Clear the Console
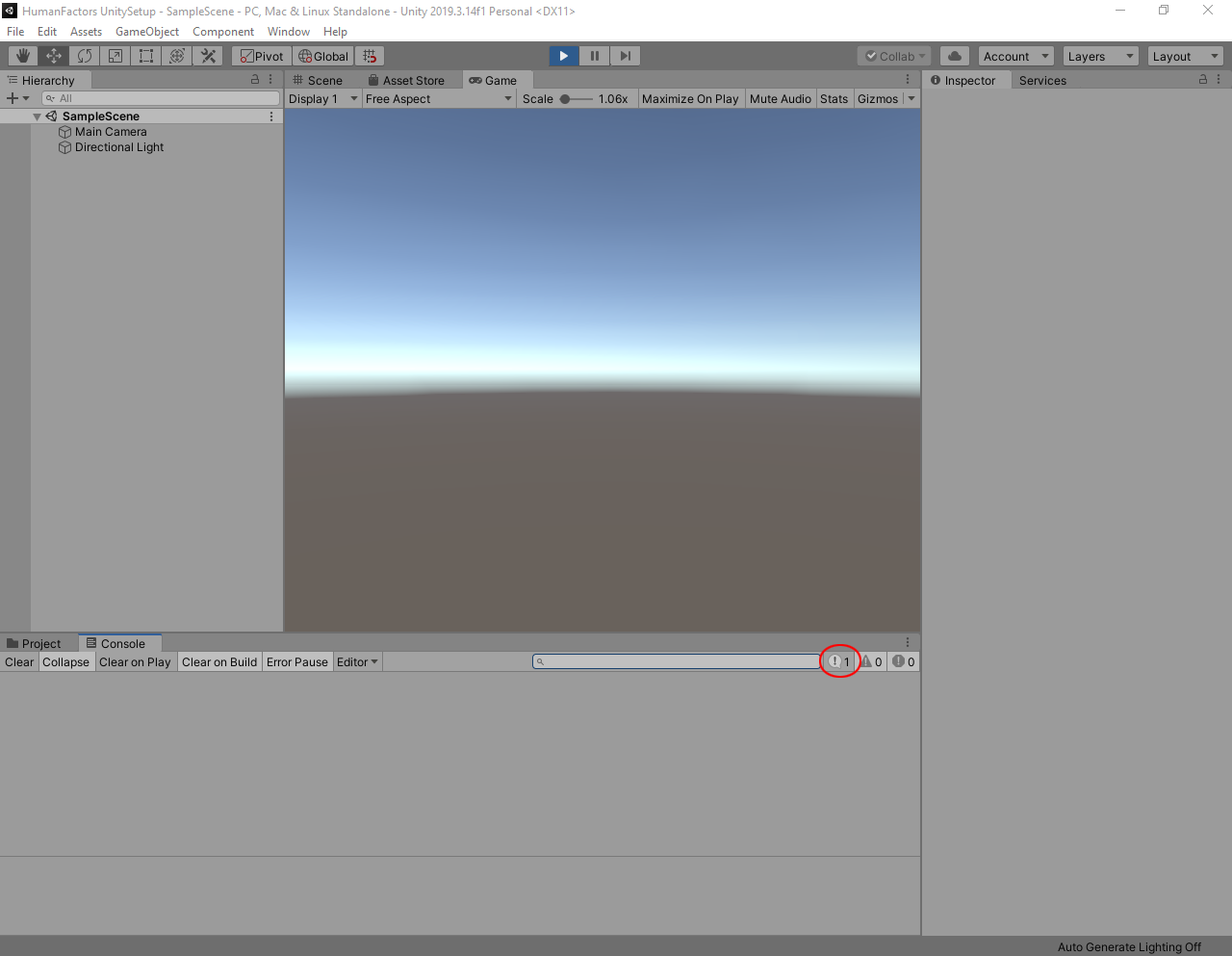The height and width of the screenshot is (956, 1232). [19, 661]
